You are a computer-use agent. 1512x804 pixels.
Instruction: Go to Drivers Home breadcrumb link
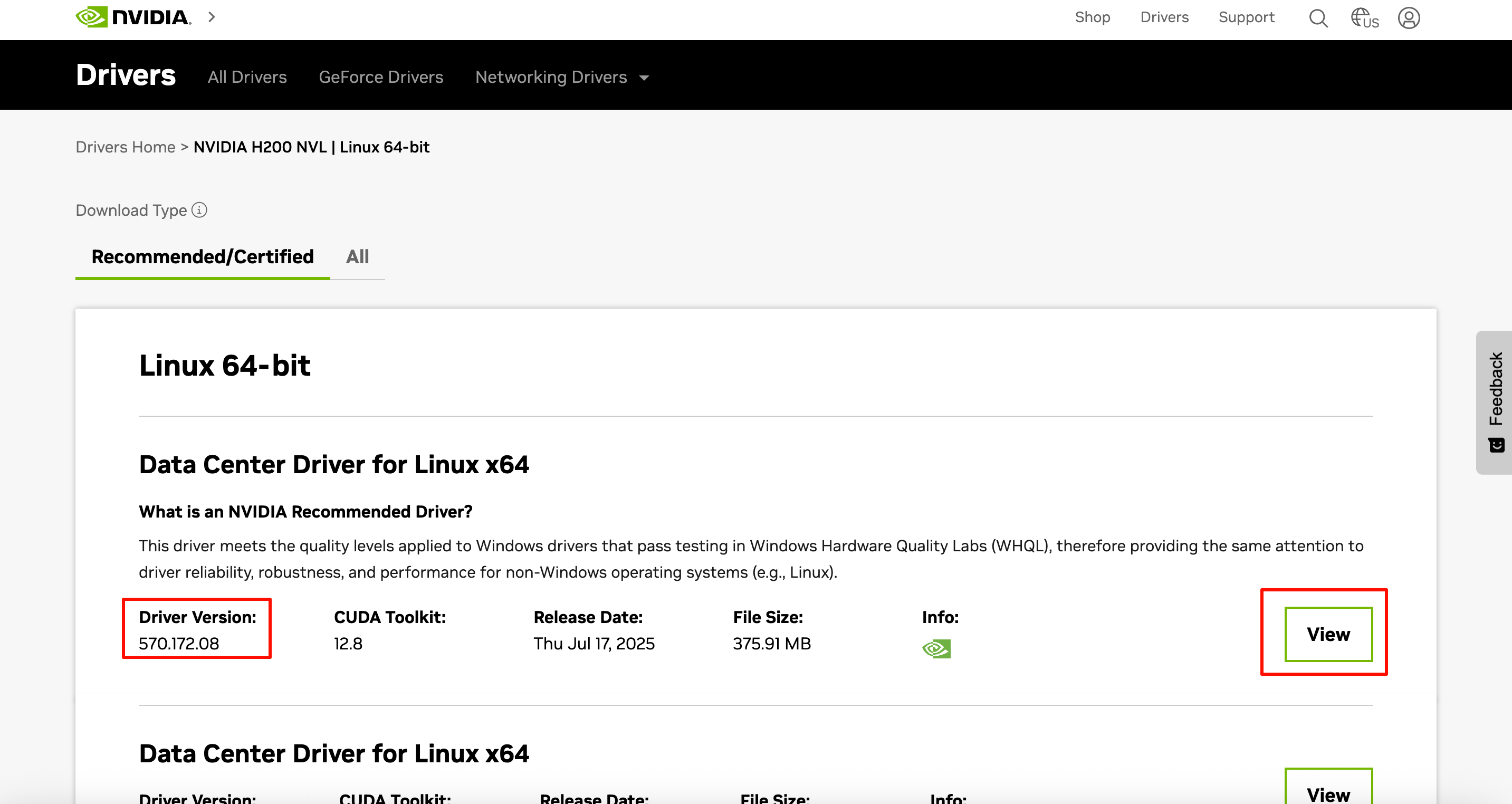125,147
